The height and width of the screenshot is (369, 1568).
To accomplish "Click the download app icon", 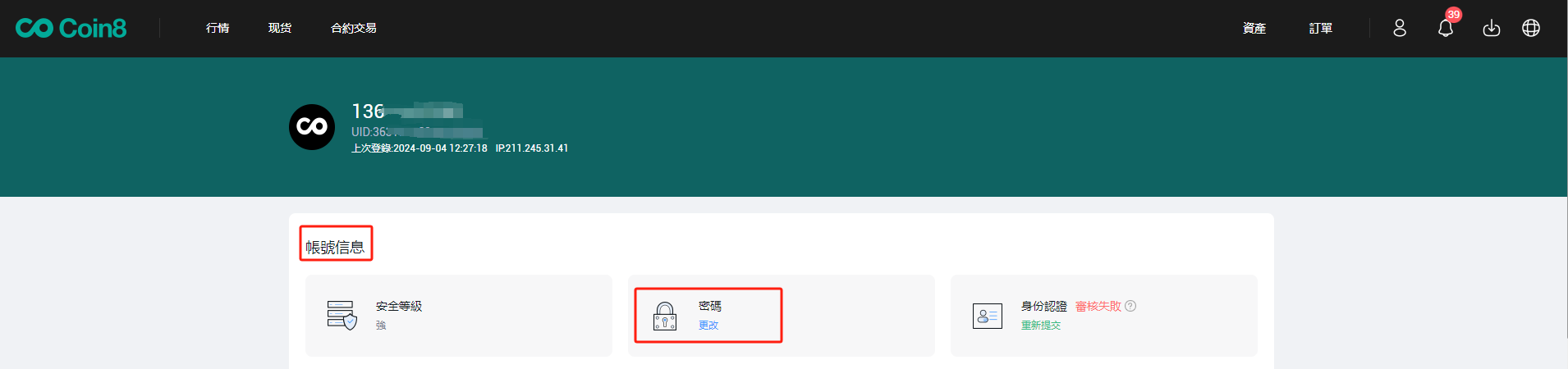I will 1492,28.
